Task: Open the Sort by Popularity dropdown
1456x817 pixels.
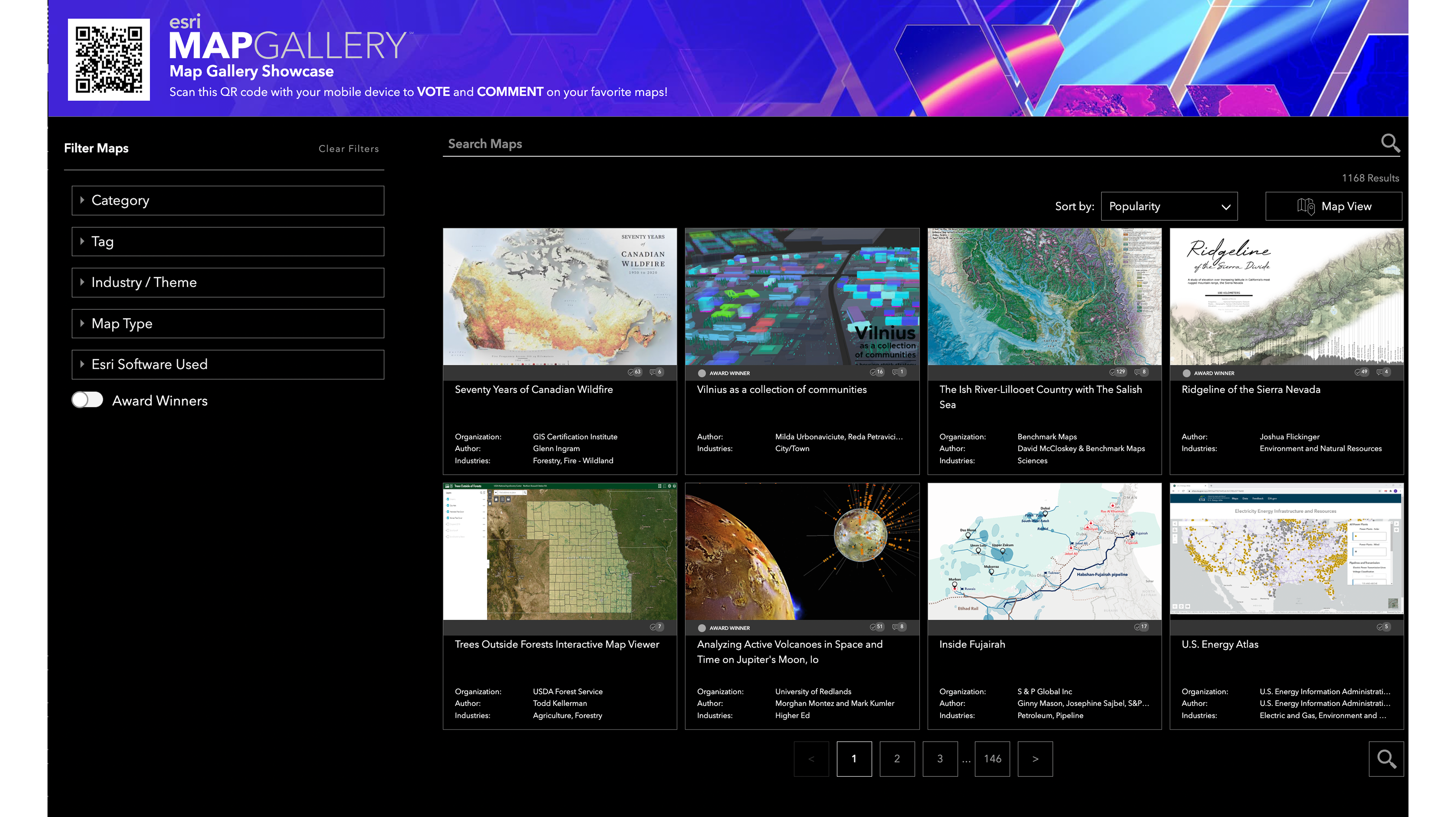Action: coord(1169,206)
